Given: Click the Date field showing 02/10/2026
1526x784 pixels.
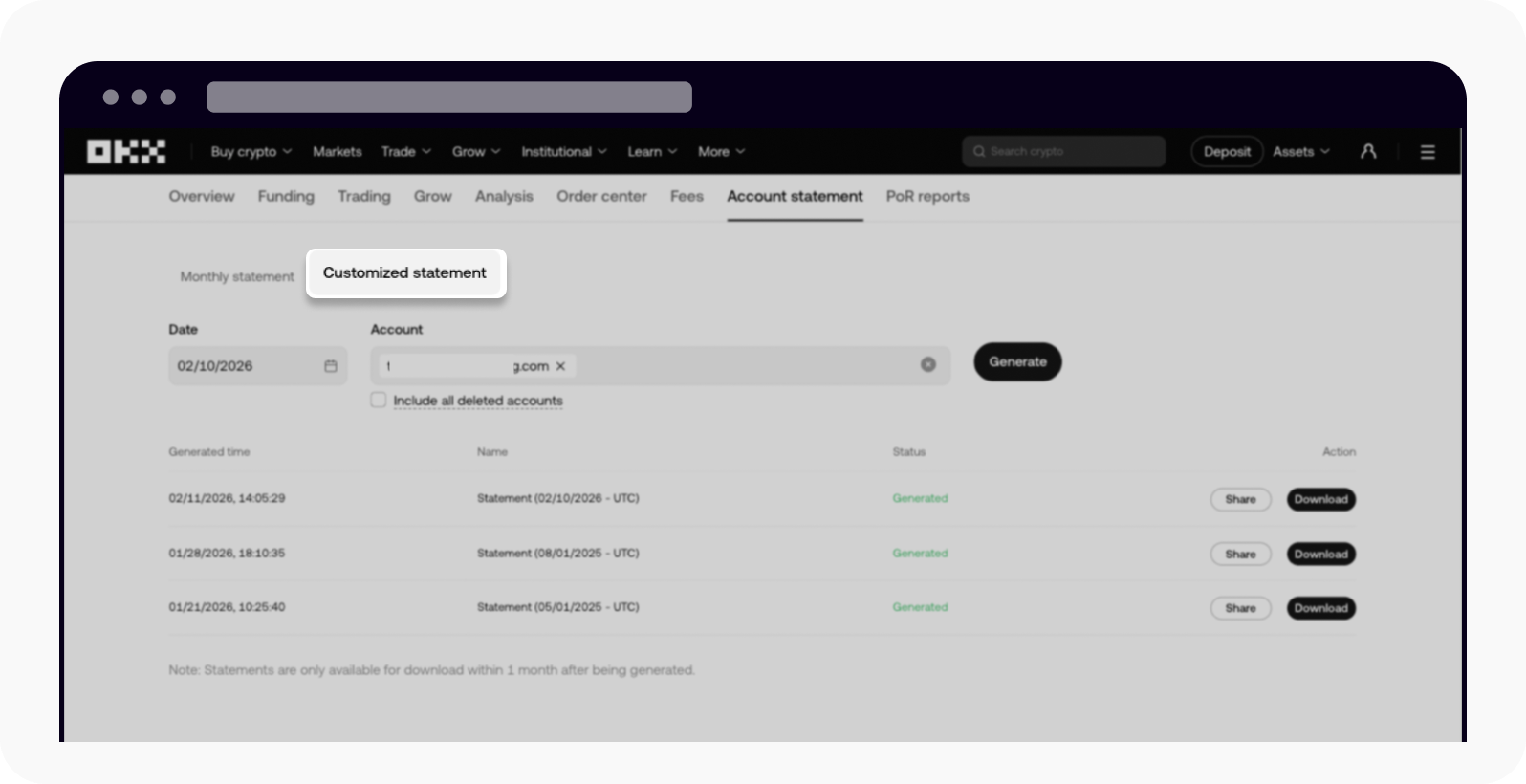Looking at the screenshot, I should click(x=257, y=365).
